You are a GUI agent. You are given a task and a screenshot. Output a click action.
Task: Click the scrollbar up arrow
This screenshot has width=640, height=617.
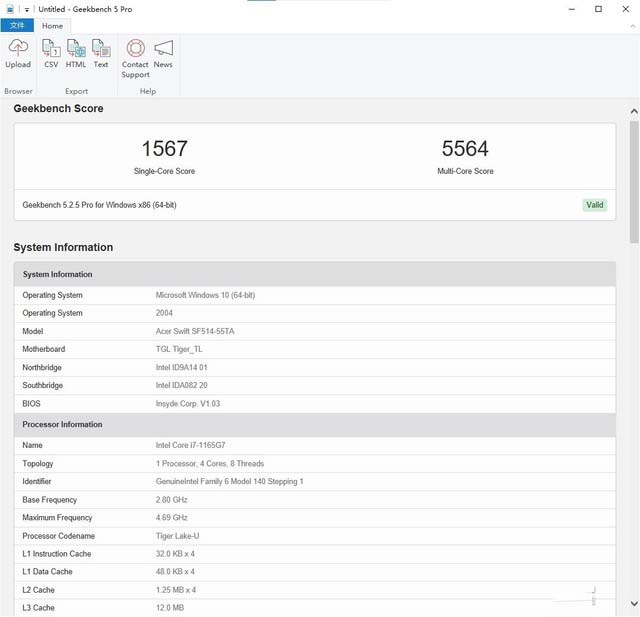point(634,111)
